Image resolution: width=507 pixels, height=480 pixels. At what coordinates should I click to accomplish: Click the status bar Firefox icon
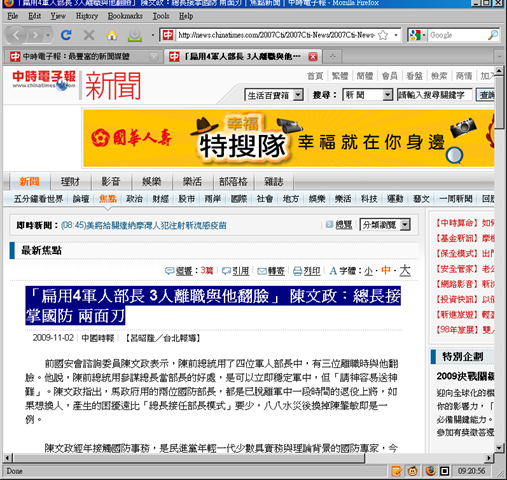point(430,471)
